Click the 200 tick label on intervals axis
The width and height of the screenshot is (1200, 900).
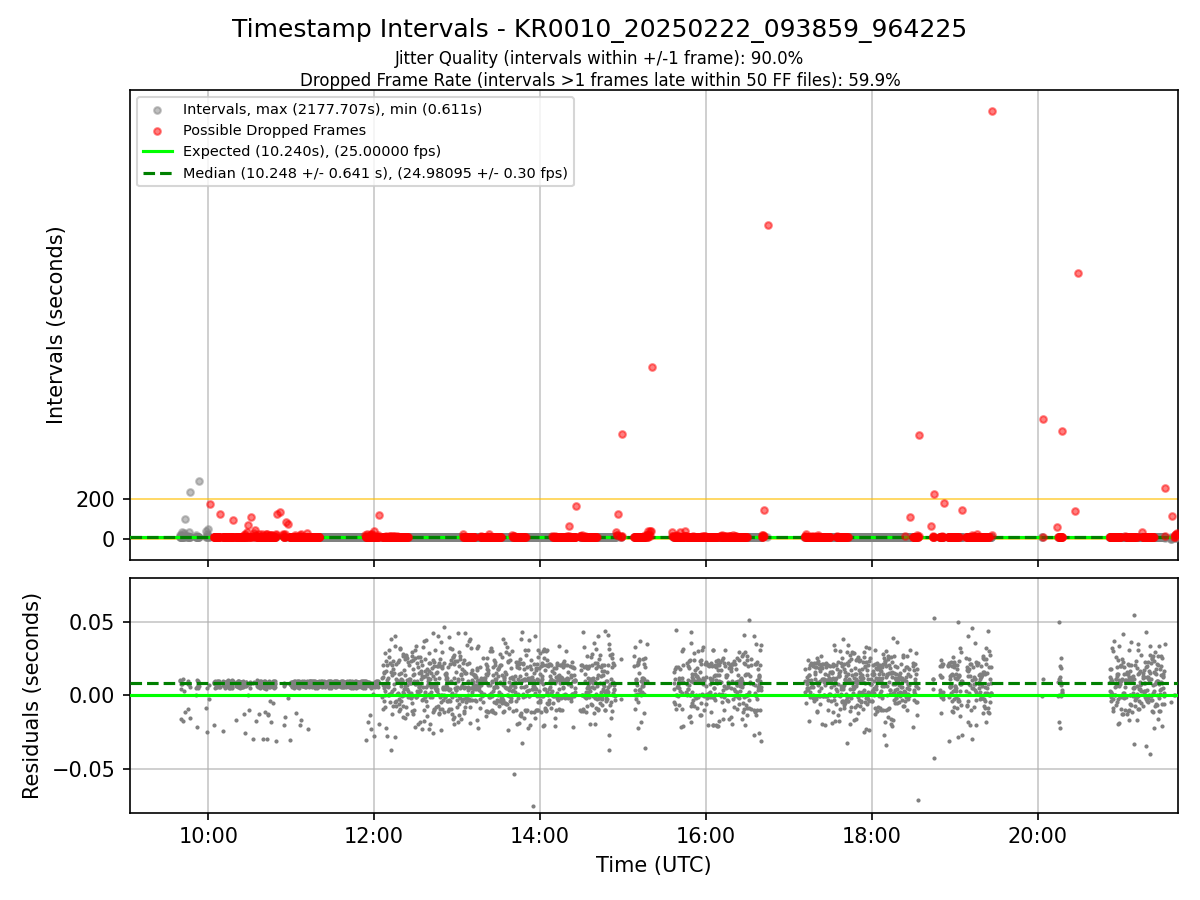tap(95, 499)
